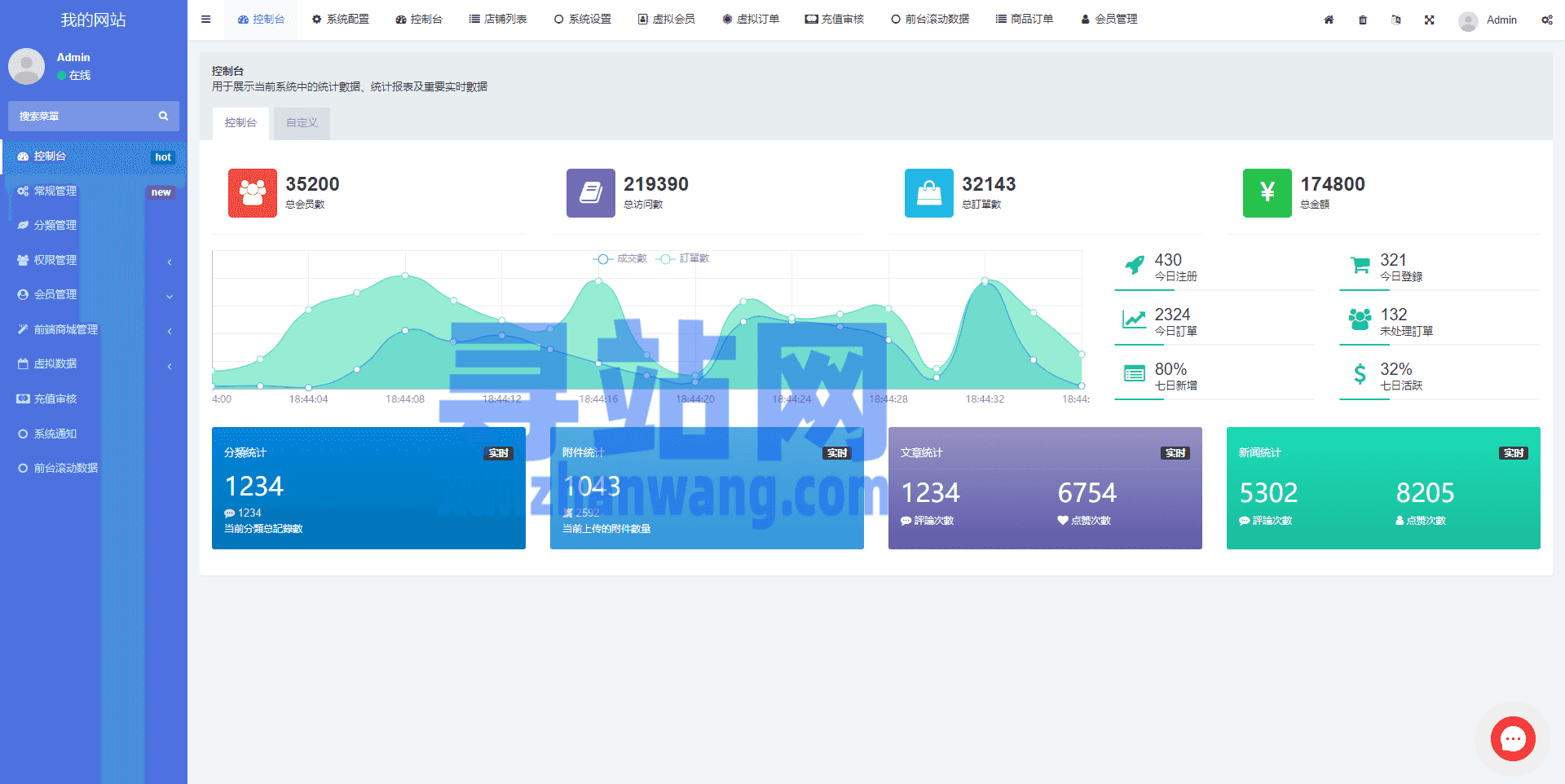Screen dimensions: 1565x784
Task: Click the green 总金额 yen swatch
Action: (1267, 193)
